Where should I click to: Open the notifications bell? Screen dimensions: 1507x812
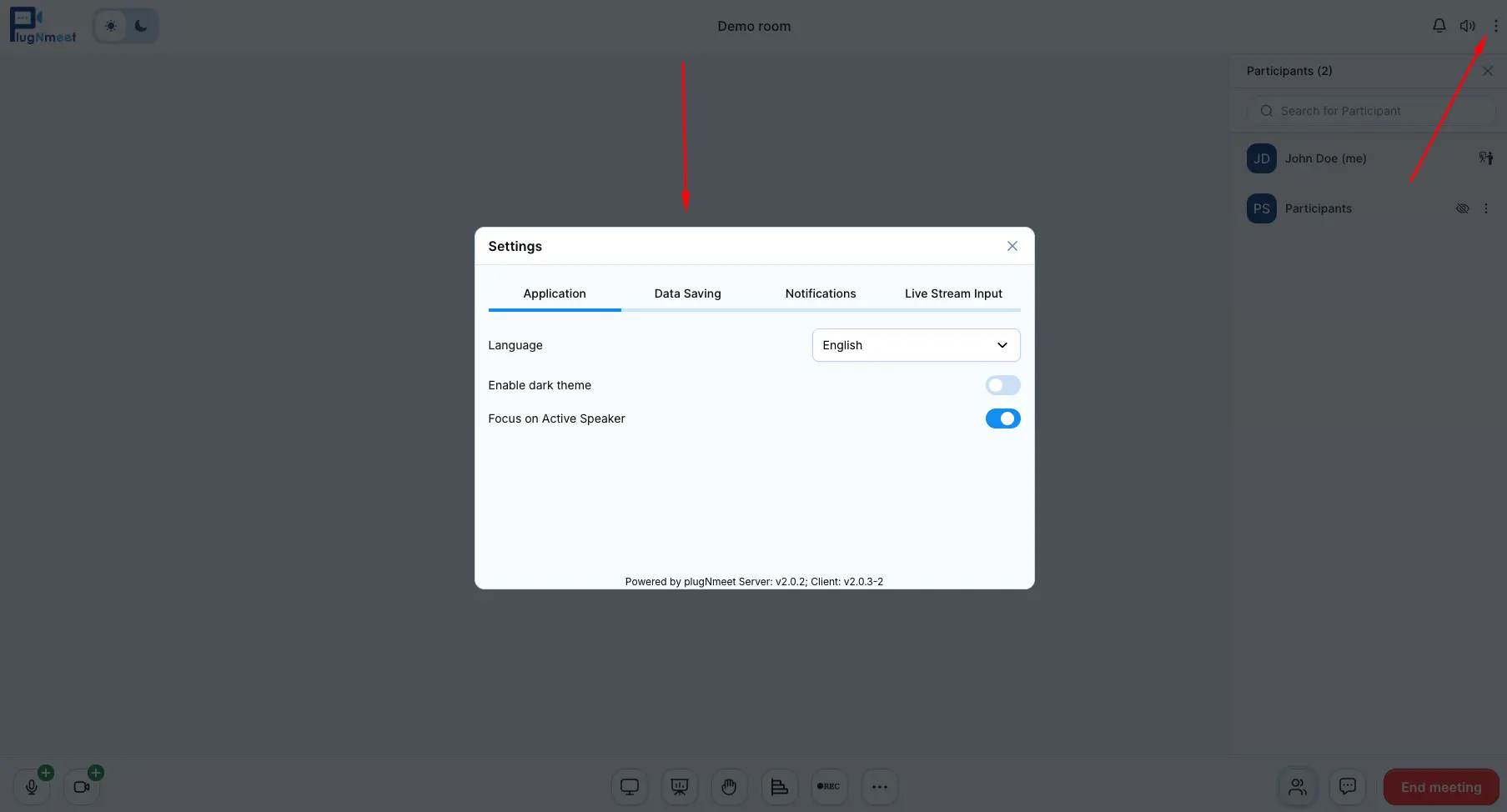tap(1439, 25)
